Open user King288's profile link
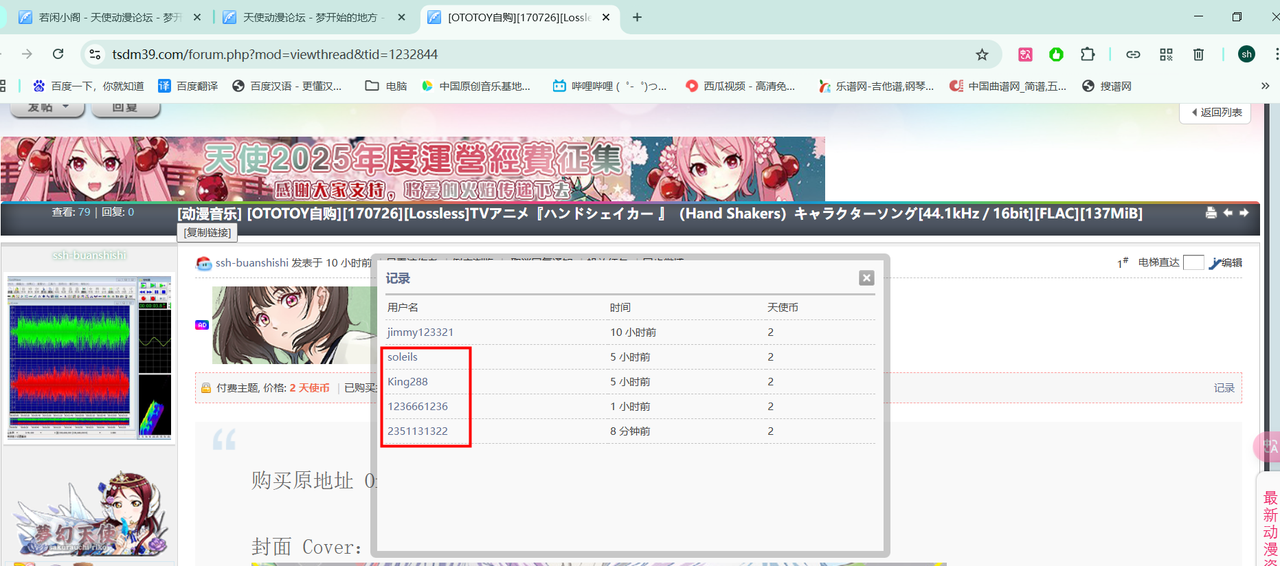The image size is (1280, 566). pos(407,382)
